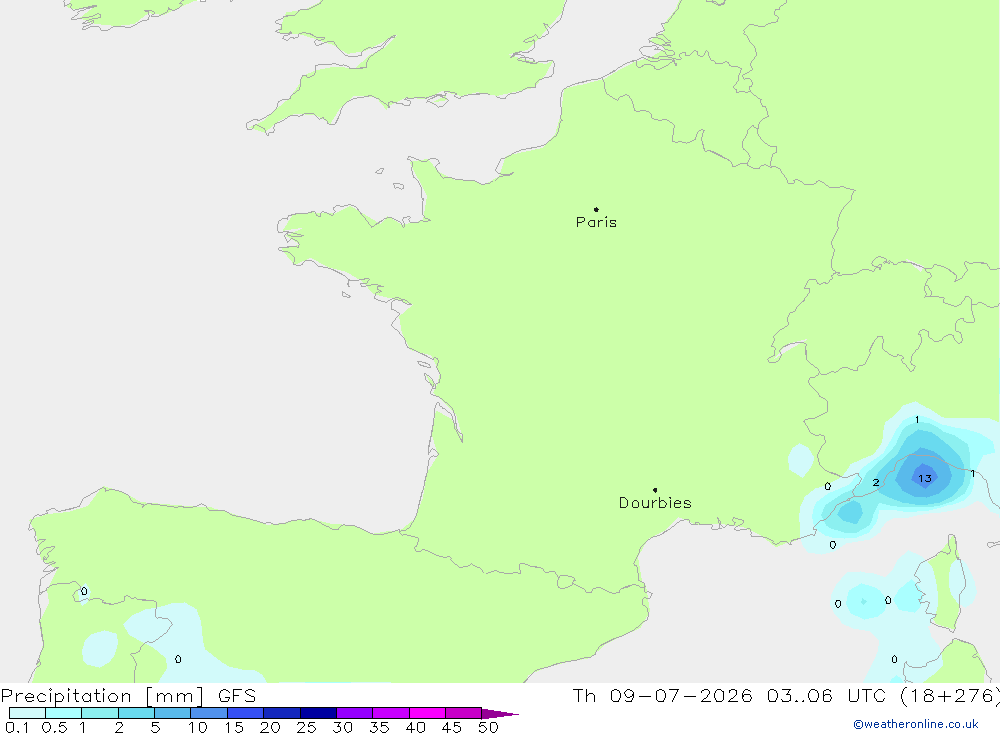1000x733 pixels.
Task: Select the legend swatch between 5 and 10
Action: click(172, 713)
